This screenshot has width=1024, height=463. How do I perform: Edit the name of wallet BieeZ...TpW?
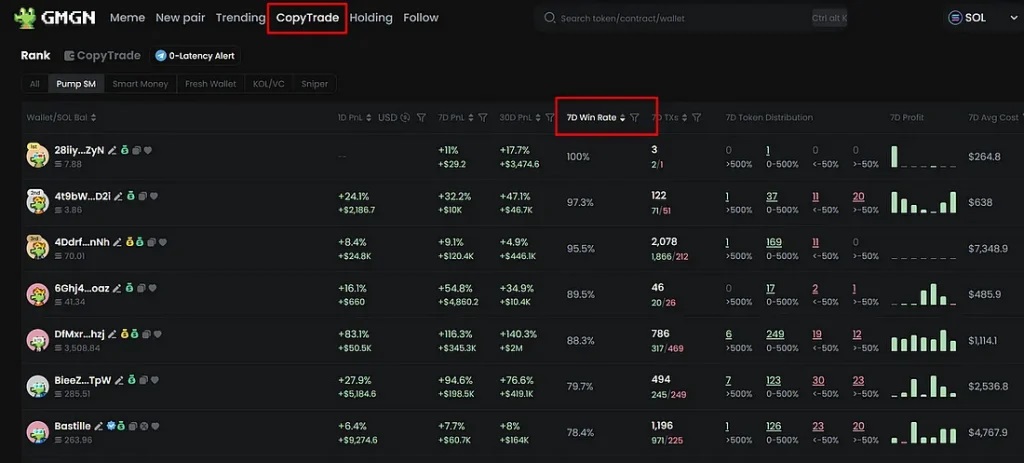pos(120,380)
